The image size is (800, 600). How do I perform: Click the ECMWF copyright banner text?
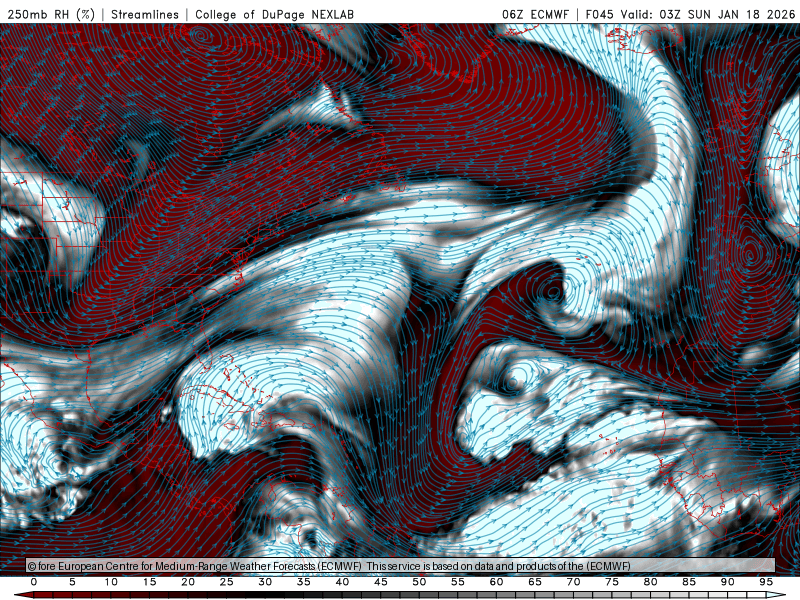pyautogui.click(x=329, y=566)
